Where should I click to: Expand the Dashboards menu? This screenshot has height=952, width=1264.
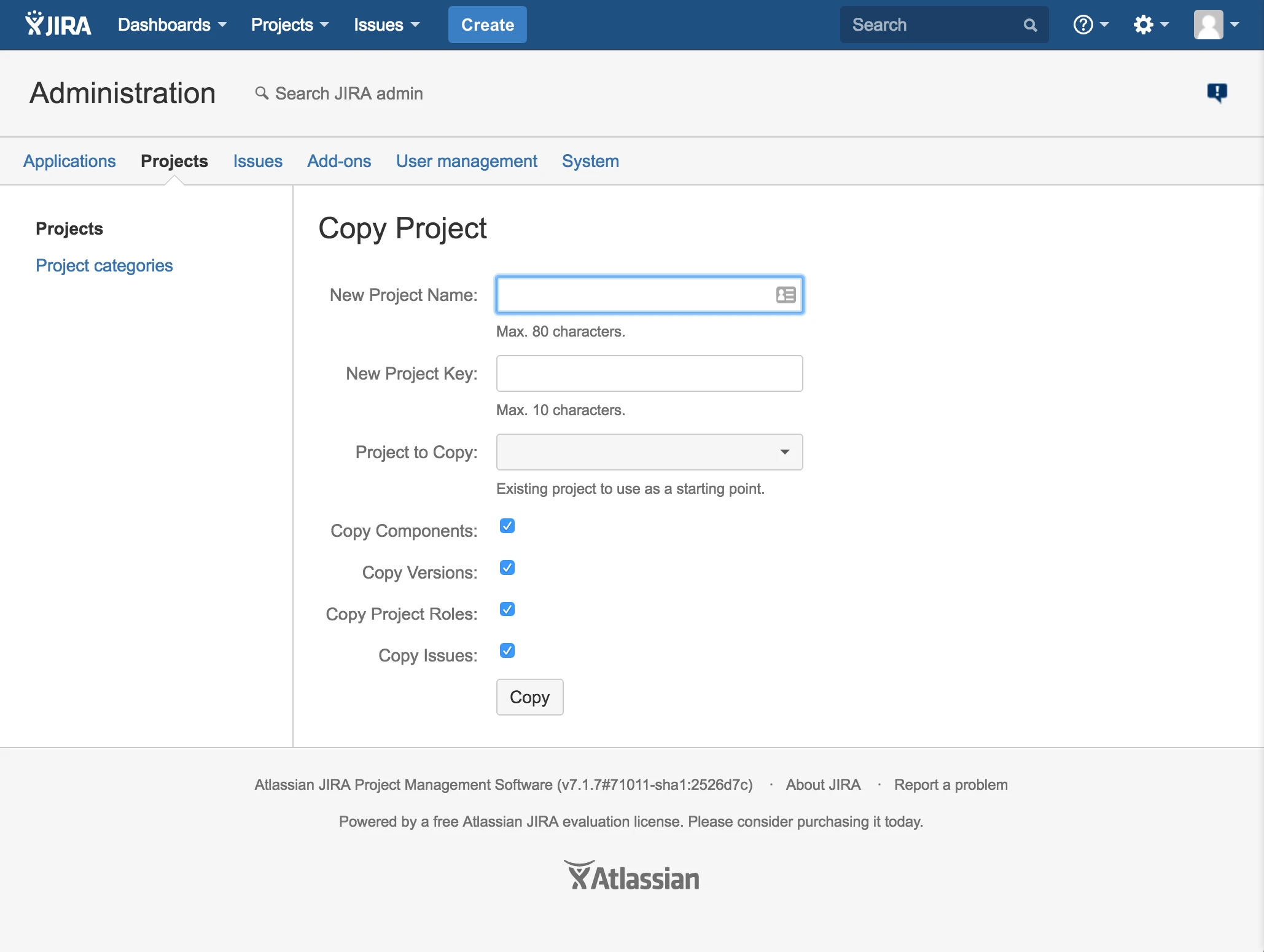point(172,25)
